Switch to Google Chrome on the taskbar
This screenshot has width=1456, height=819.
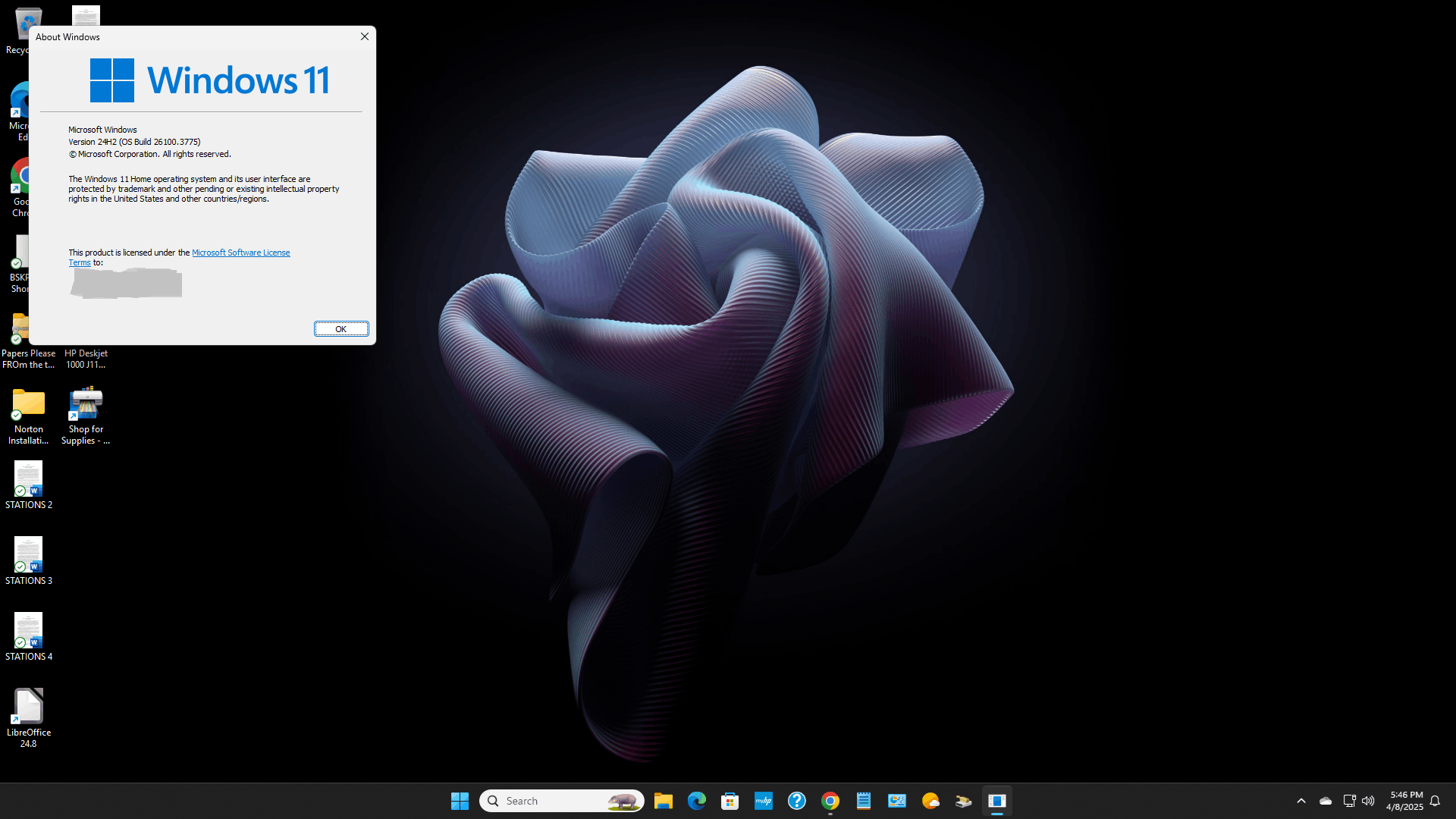pyautogui.click(x=830, y=801)
